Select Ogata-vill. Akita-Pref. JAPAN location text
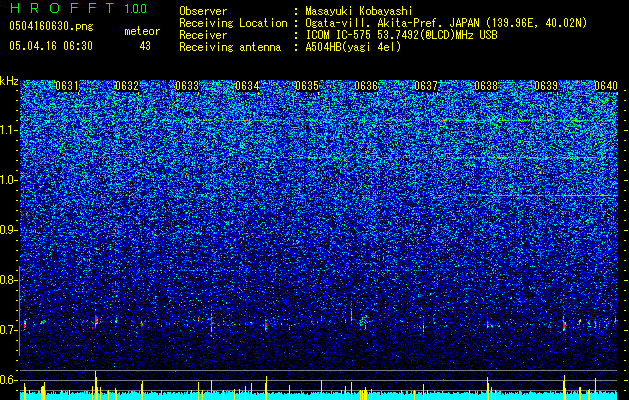The width and height of the screenshot is (629, 400). (x=446, y=23)
